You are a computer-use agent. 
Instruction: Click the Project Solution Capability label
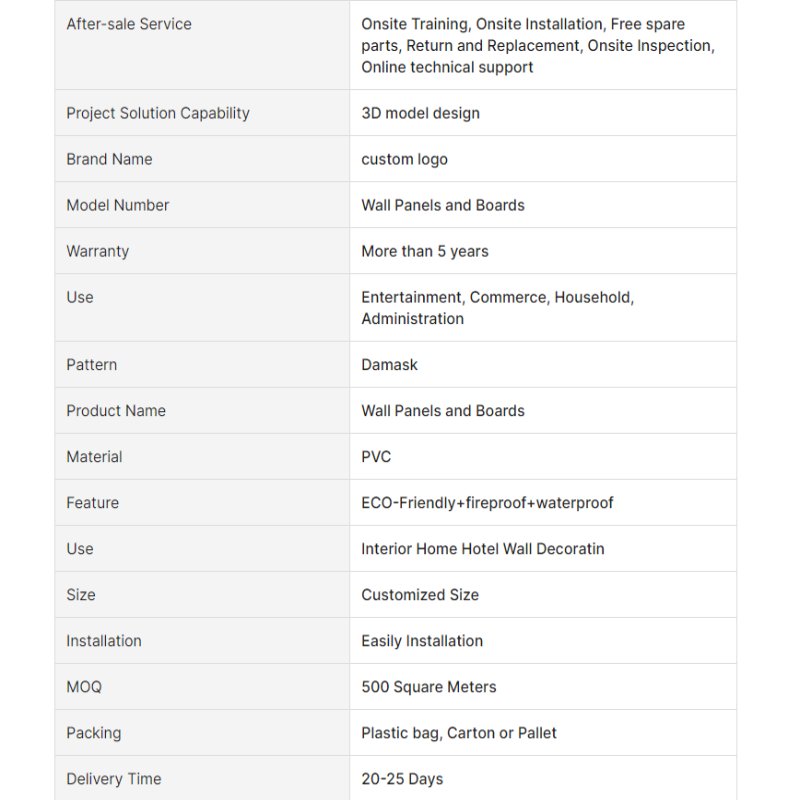coord(158,113)
